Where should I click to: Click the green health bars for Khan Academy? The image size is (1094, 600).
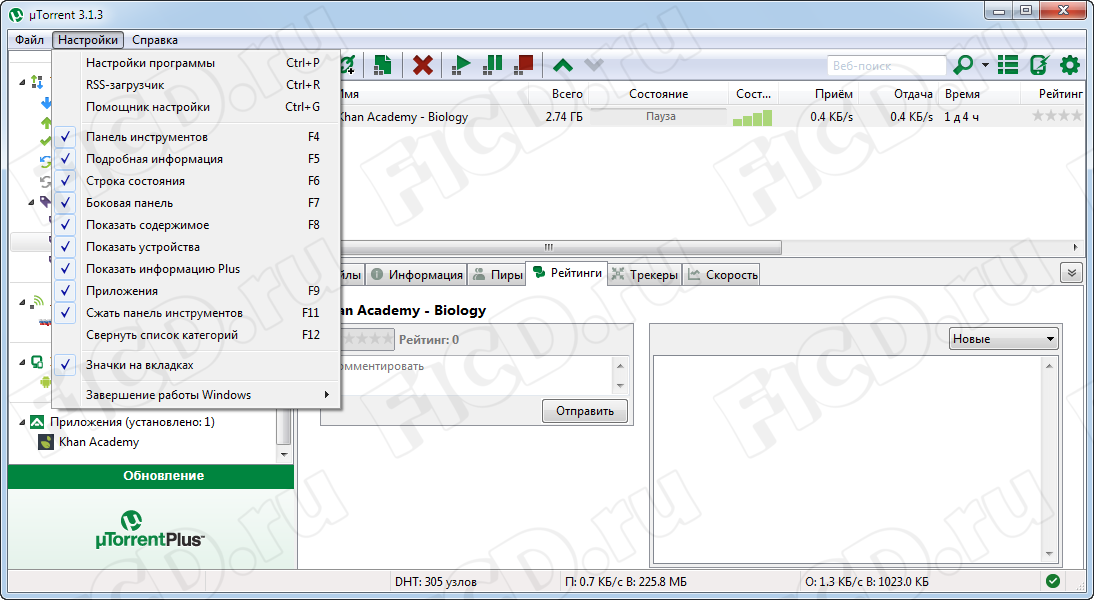(752, 118)
